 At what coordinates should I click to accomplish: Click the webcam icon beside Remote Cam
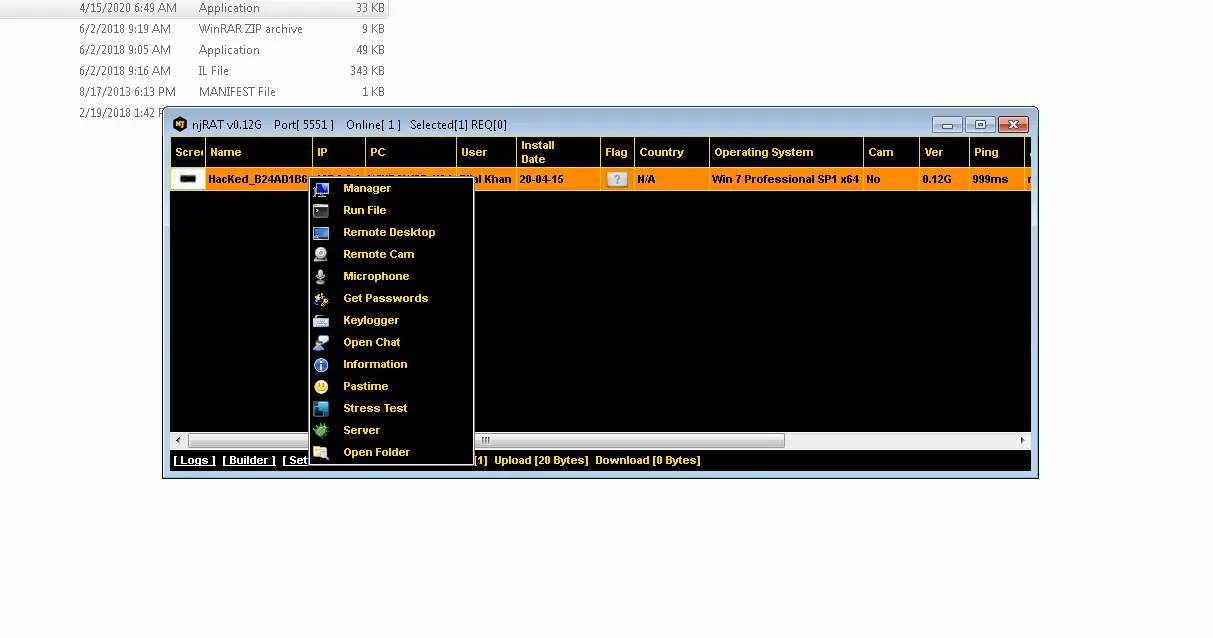click(321, 255)
